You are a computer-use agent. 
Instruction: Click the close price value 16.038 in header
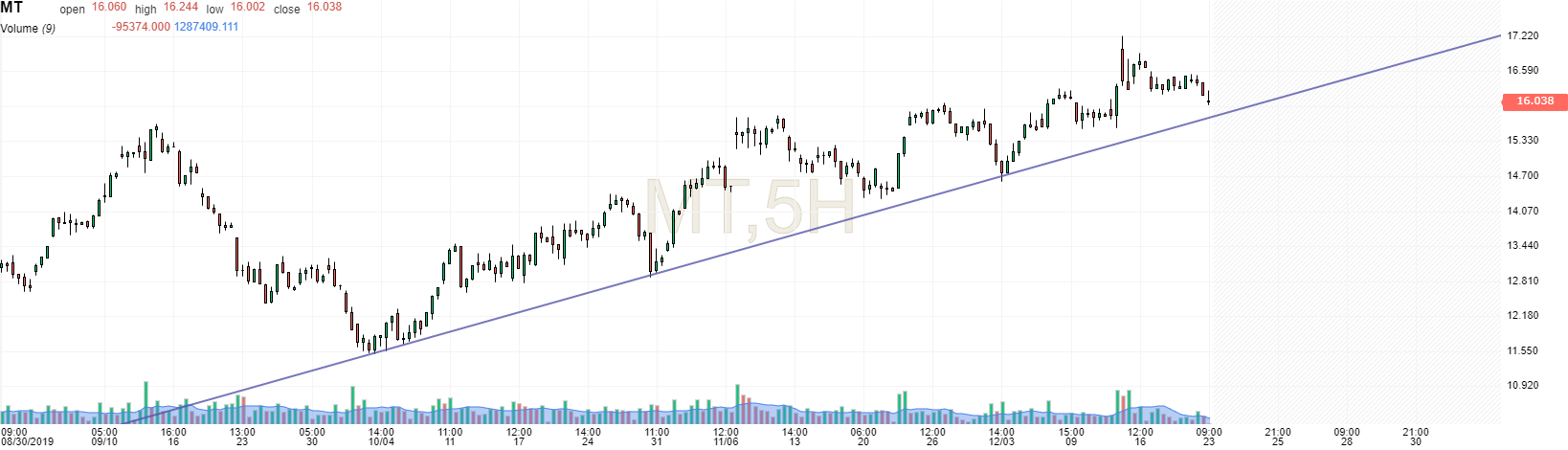pos(324,8)
